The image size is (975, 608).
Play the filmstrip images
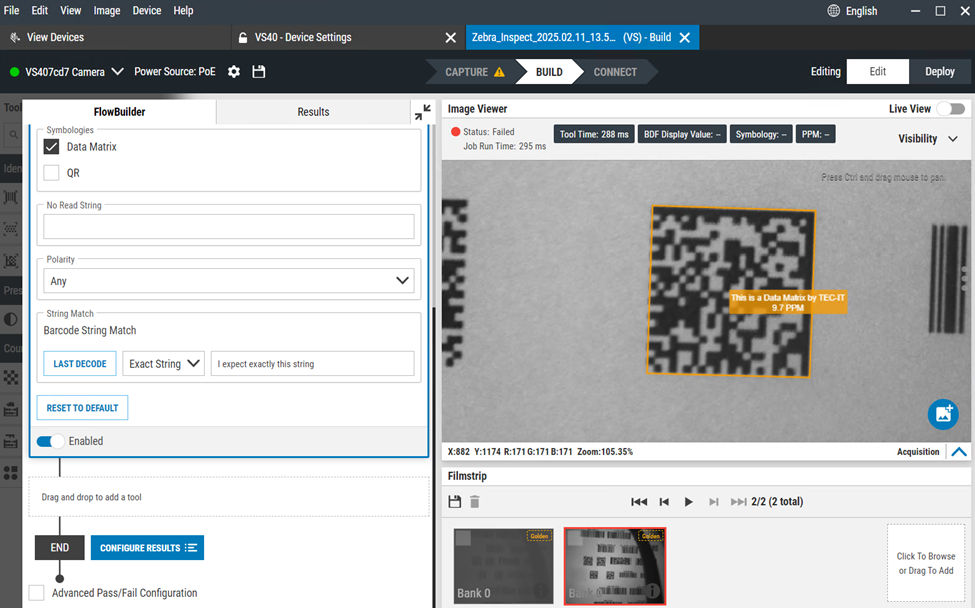point(688,502)
